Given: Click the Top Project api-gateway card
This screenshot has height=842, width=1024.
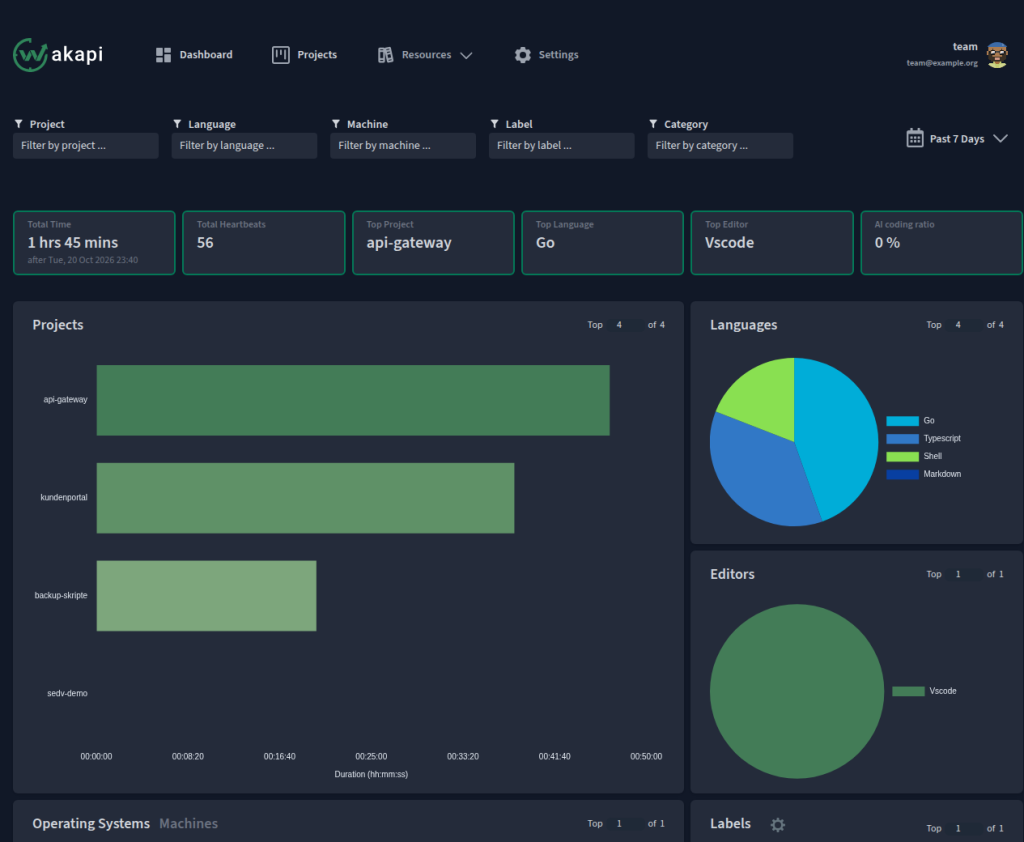Looking at the screenshot, I should (x=433, y=243).
